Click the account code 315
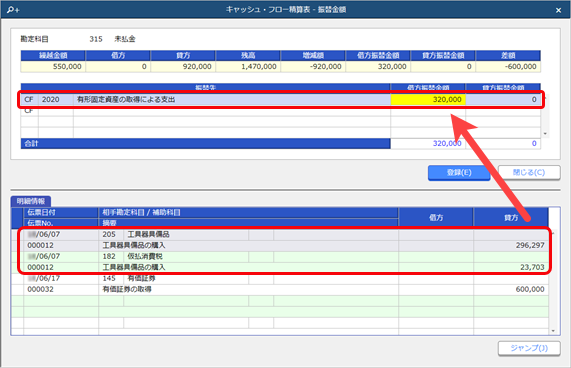This screenshot has height=368, width=571. [96, 39]
